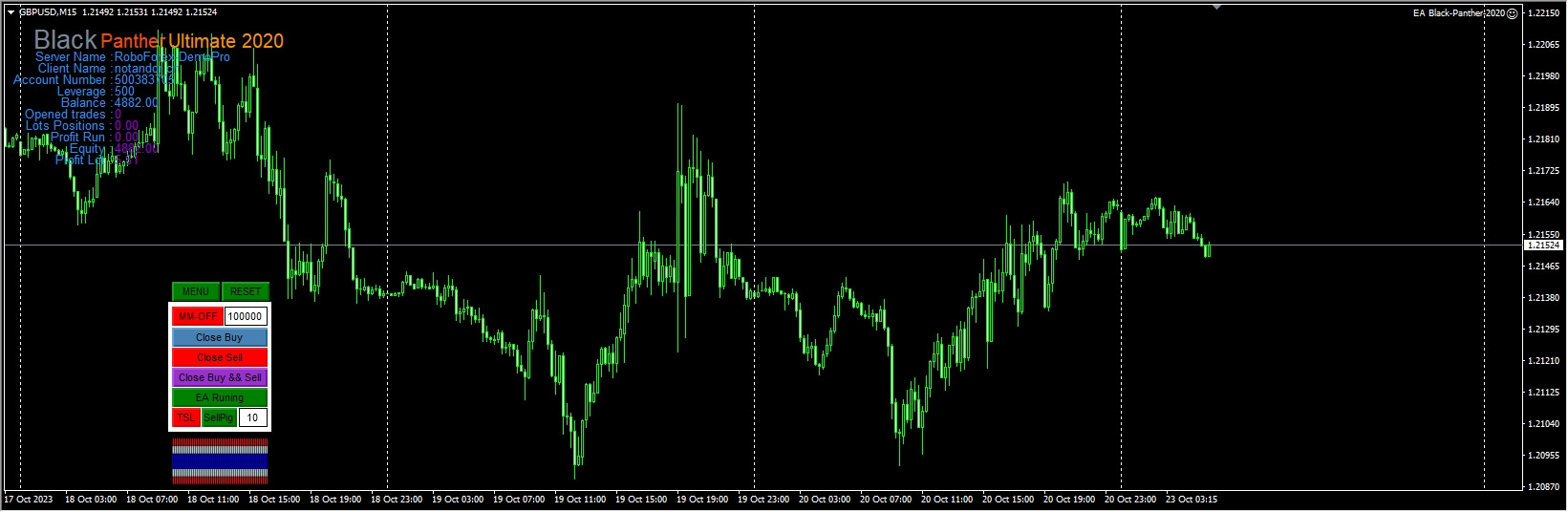Click the 17 Oct 2023 date axis label
The height and width of the screenshot is (512, 1568).
tap(29, 500)
